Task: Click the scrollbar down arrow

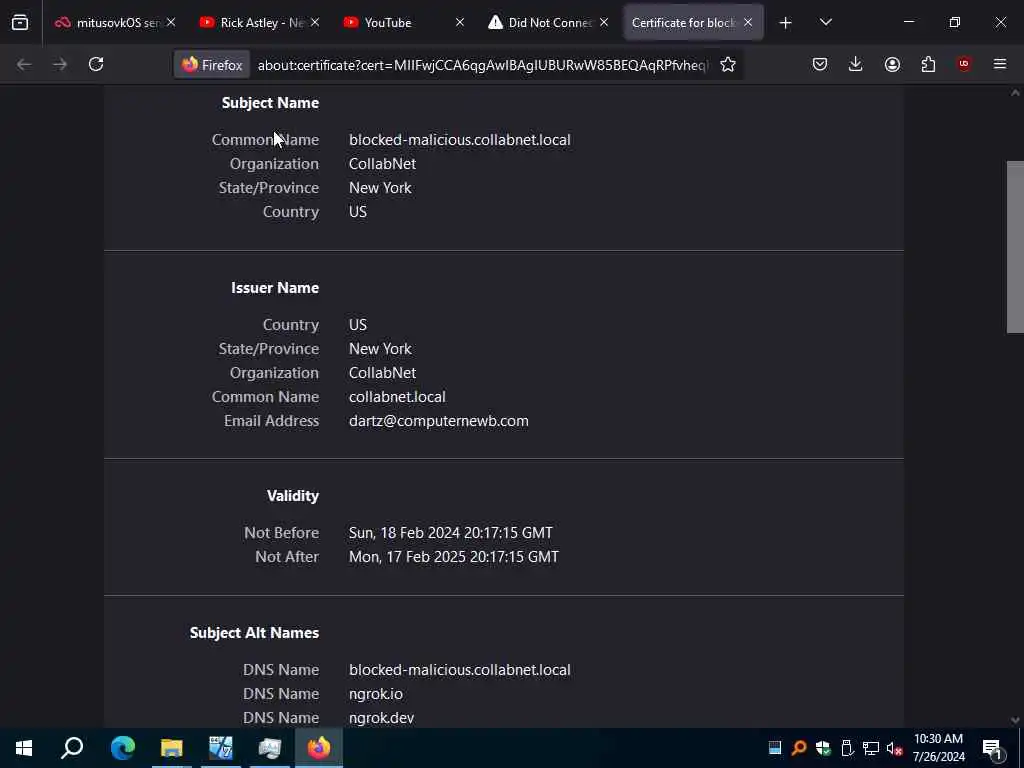Action: [x=1015, y=720]
